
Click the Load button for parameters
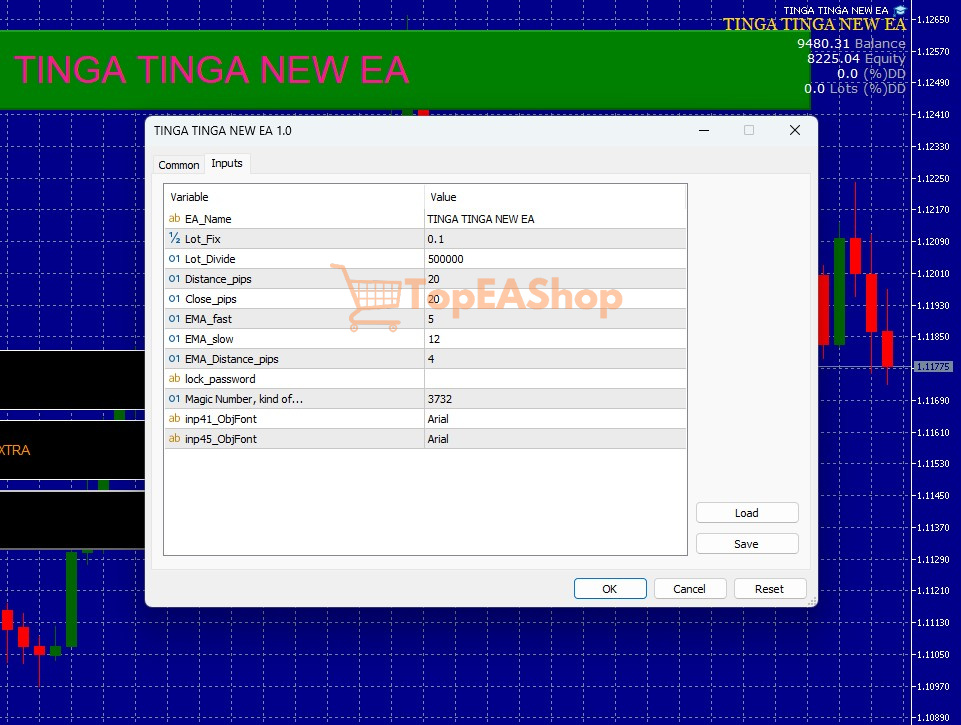(x=746, y=512)
